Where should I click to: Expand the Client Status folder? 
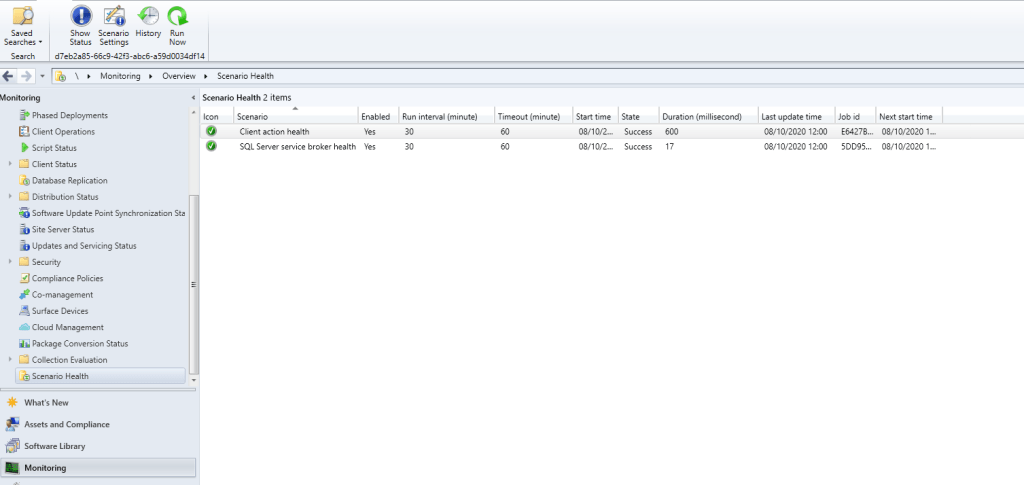[10, 164]
